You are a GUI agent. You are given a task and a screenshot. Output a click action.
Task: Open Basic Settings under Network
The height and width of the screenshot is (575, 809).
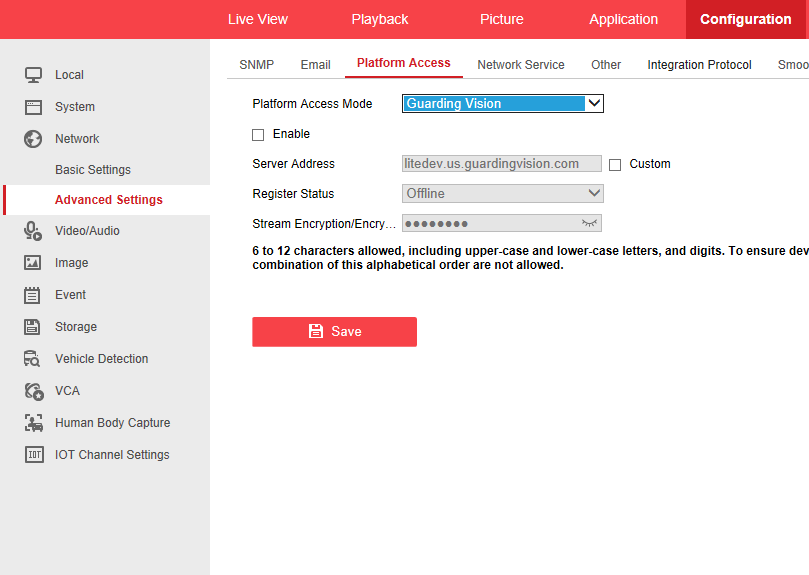click(x=93, y=170)
